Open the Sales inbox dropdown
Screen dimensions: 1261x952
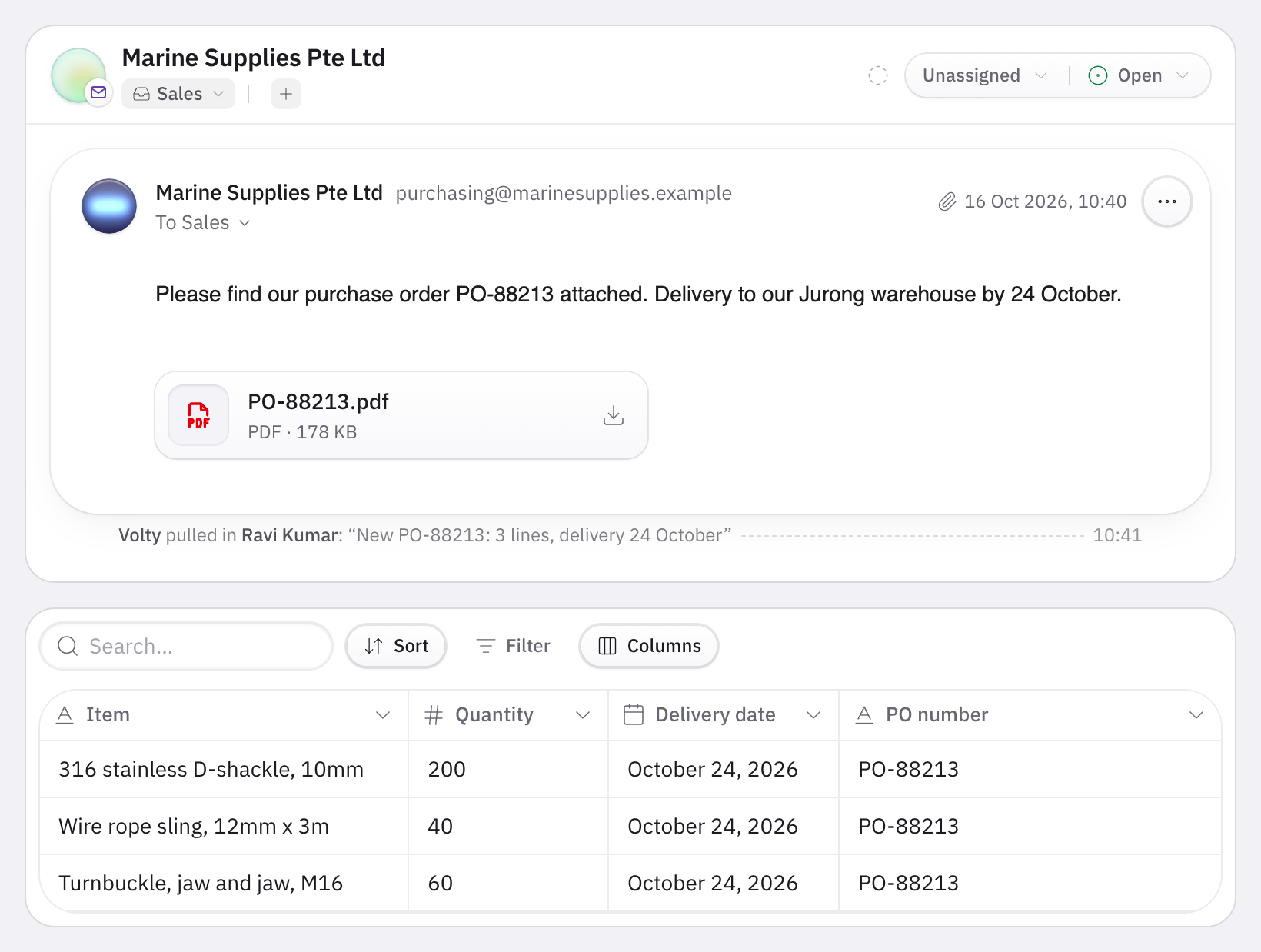pyautogui.click(x=178, y=94)
